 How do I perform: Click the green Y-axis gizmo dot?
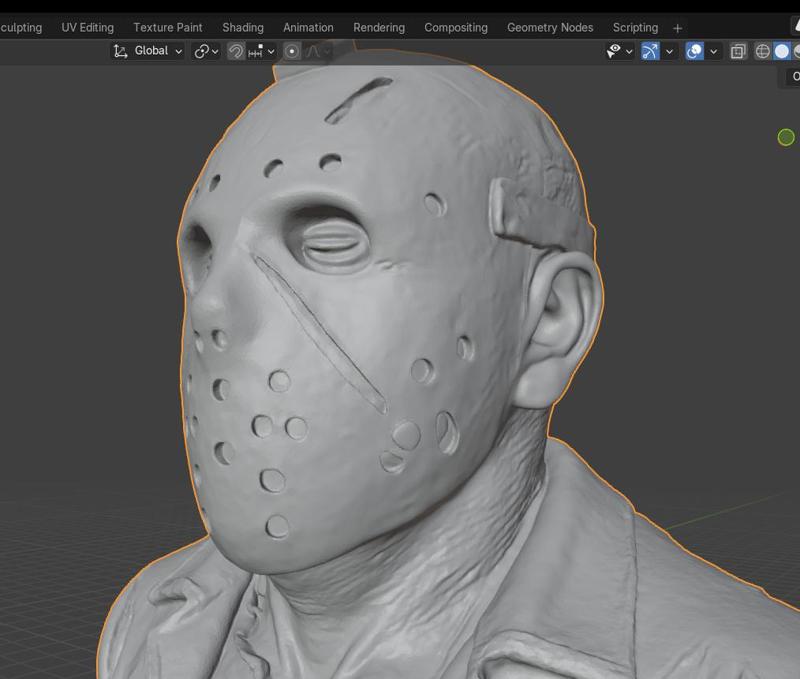click(x=786, y=137)
